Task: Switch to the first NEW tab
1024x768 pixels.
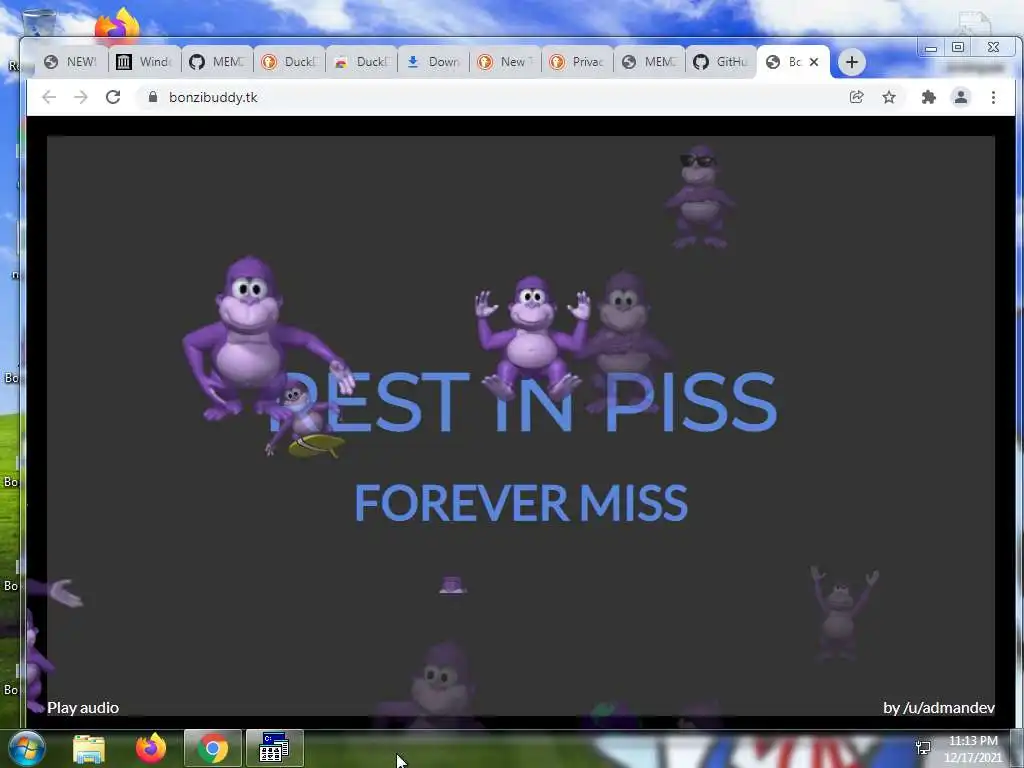Action: click(x=72, y=62)
